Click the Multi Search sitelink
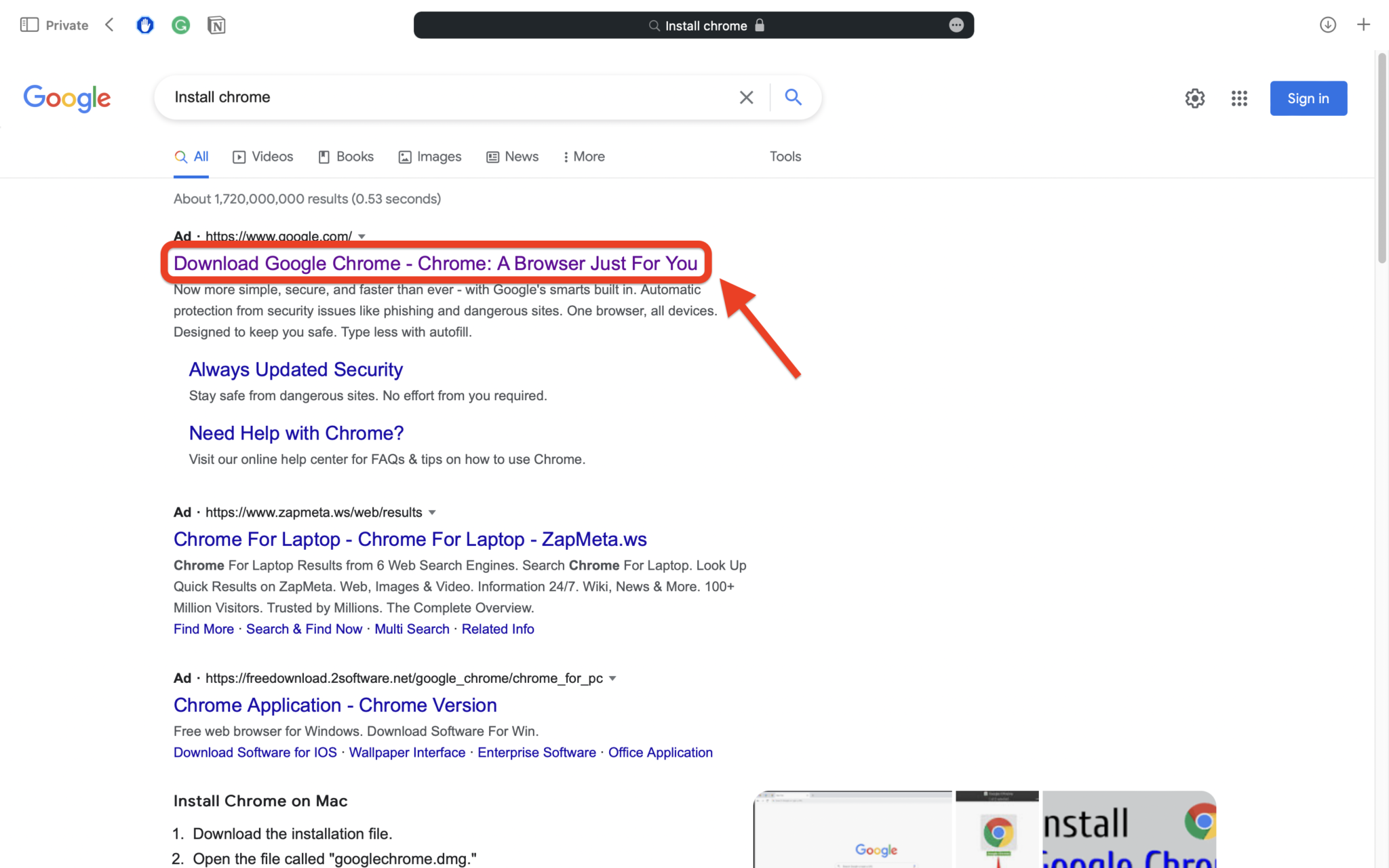This screenshot has height=868, width=1389. tap(412, 629)
